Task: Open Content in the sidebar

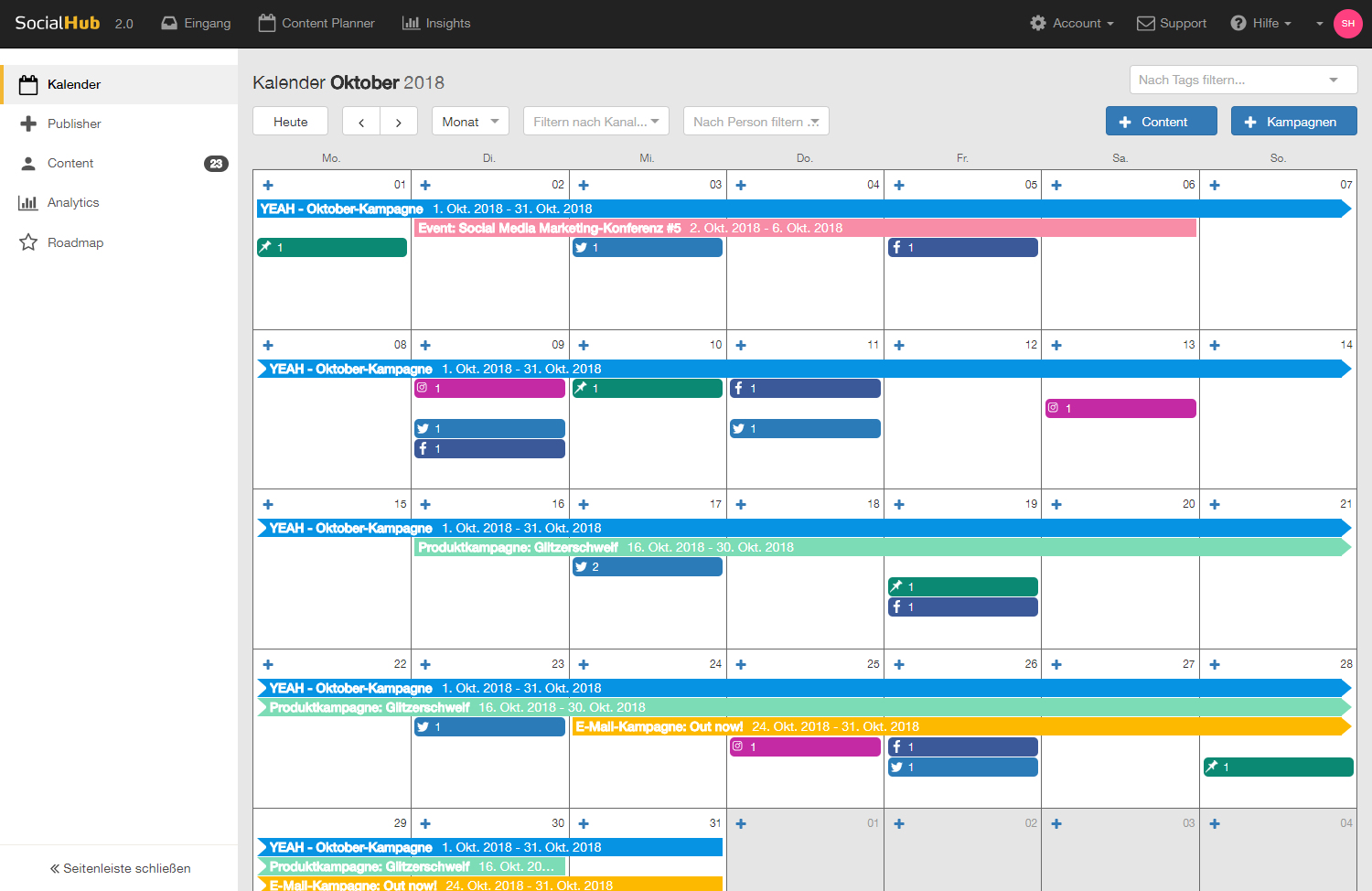Action: coord(119,163)
